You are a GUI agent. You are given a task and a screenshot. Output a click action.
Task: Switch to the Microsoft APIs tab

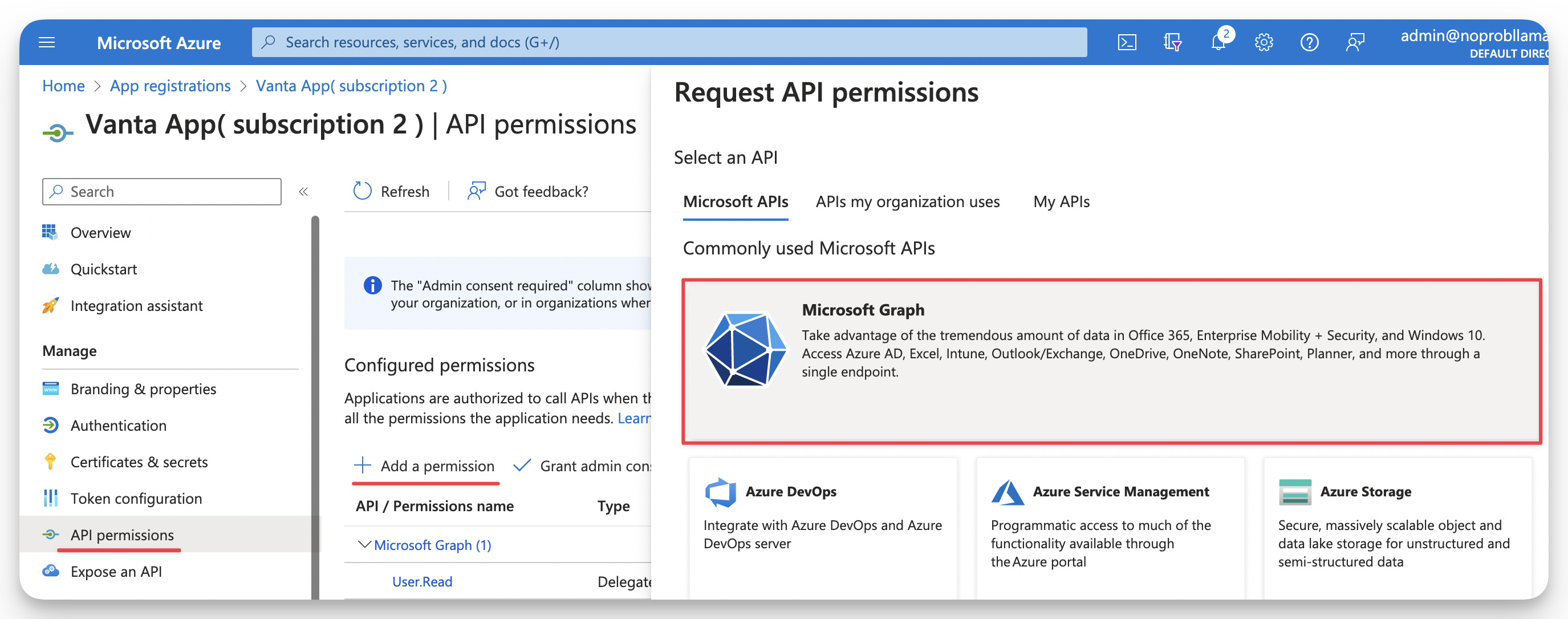[x=736, y=201]
